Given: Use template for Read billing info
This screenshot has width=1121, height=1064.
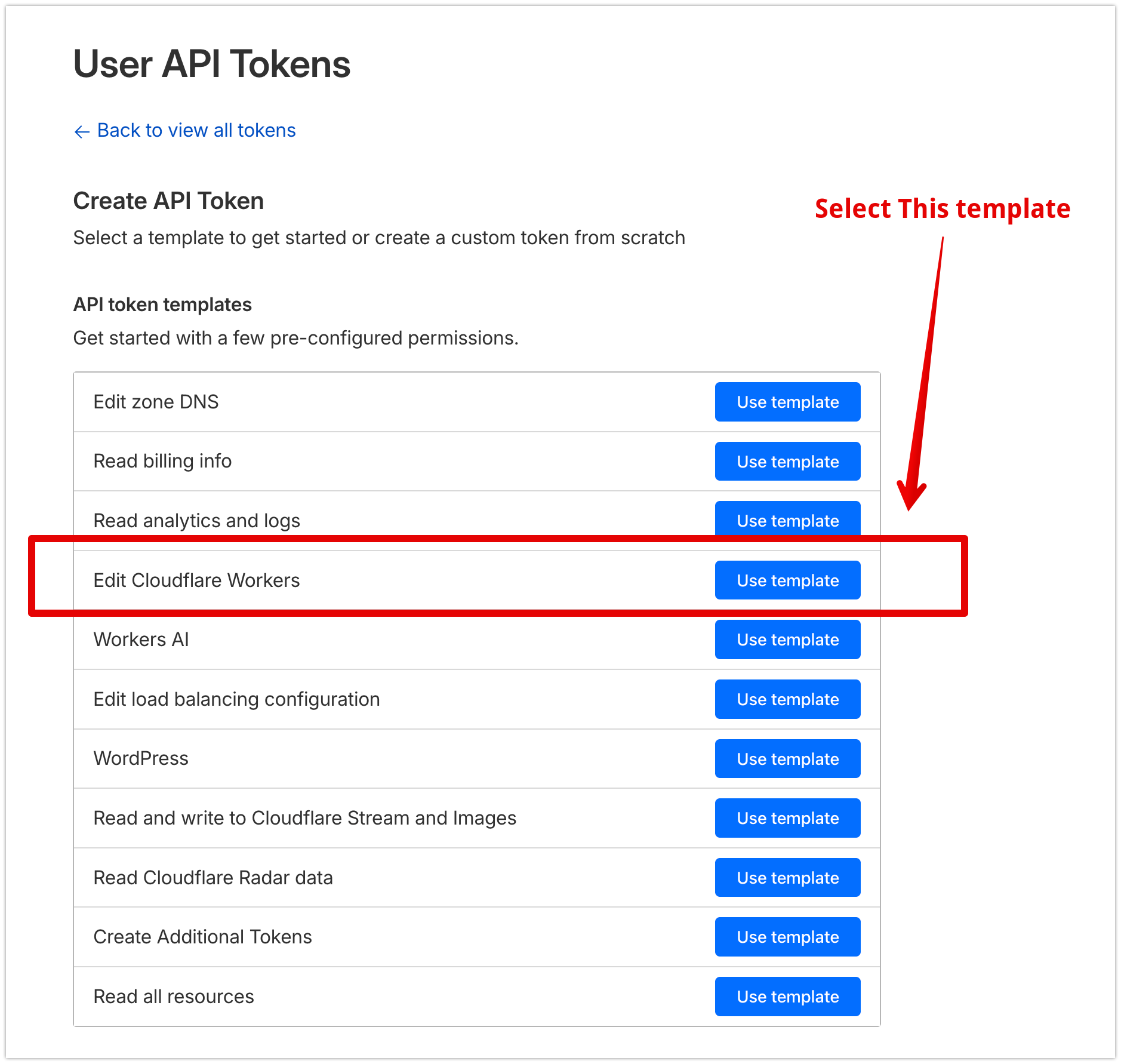Looking at the screenshot, I should [x=787, y=462].
